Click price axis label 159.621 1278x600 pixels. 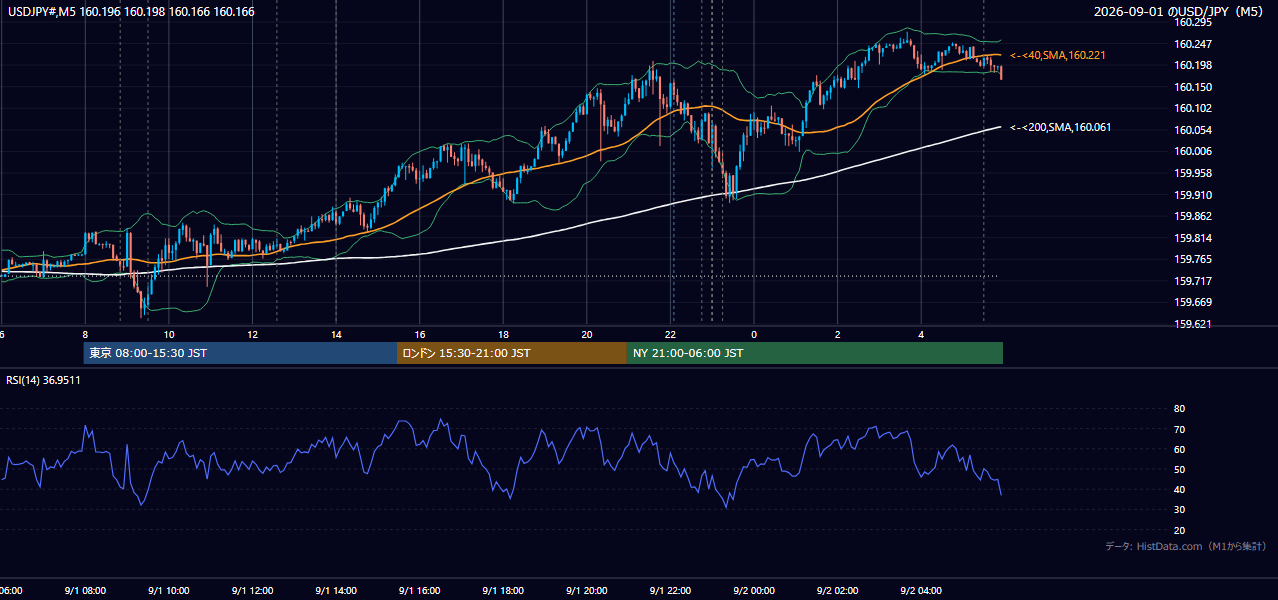1193,324
